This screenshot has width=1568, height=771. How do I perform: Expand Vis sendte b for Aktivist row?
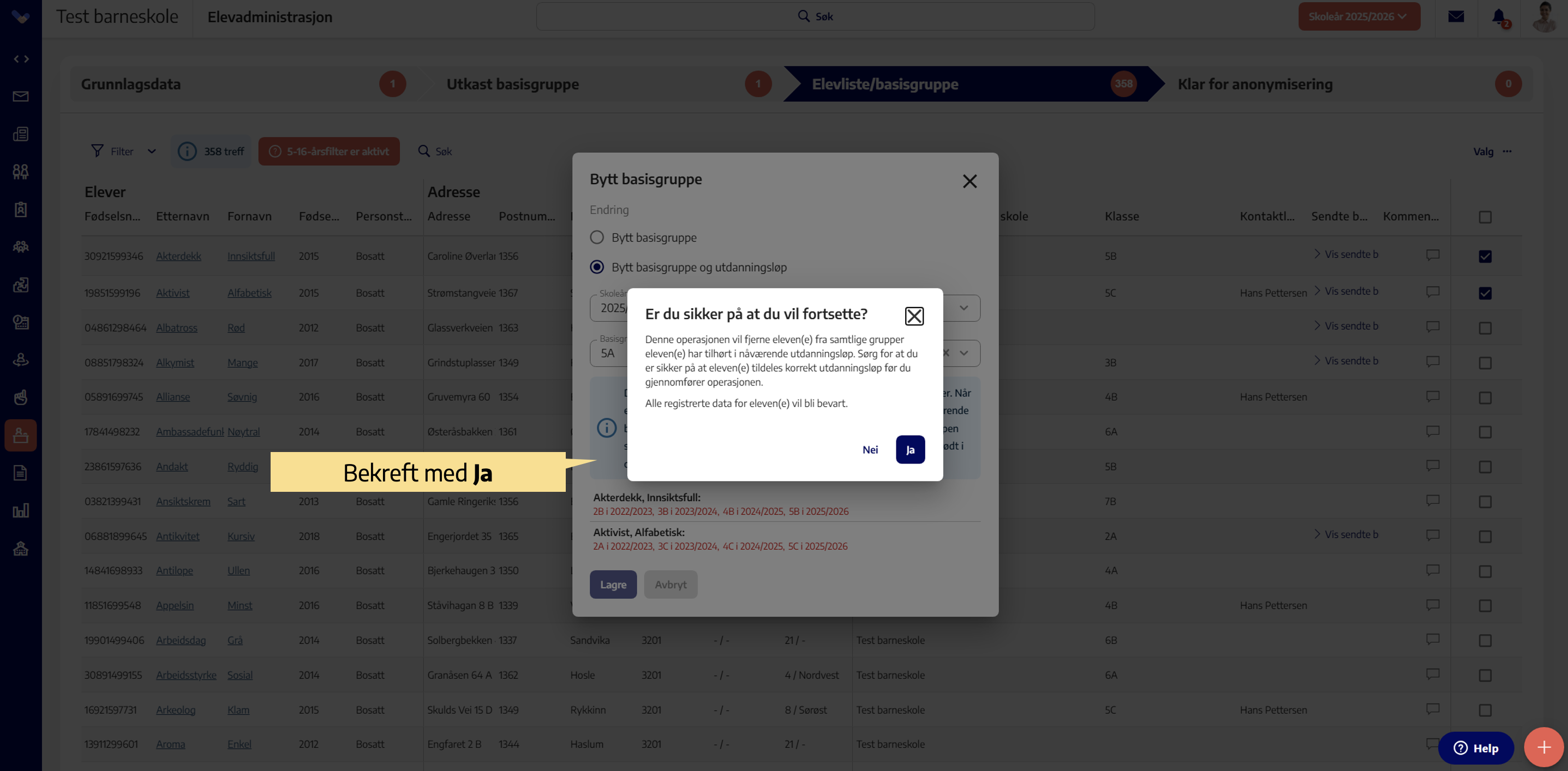point(1346,291)
